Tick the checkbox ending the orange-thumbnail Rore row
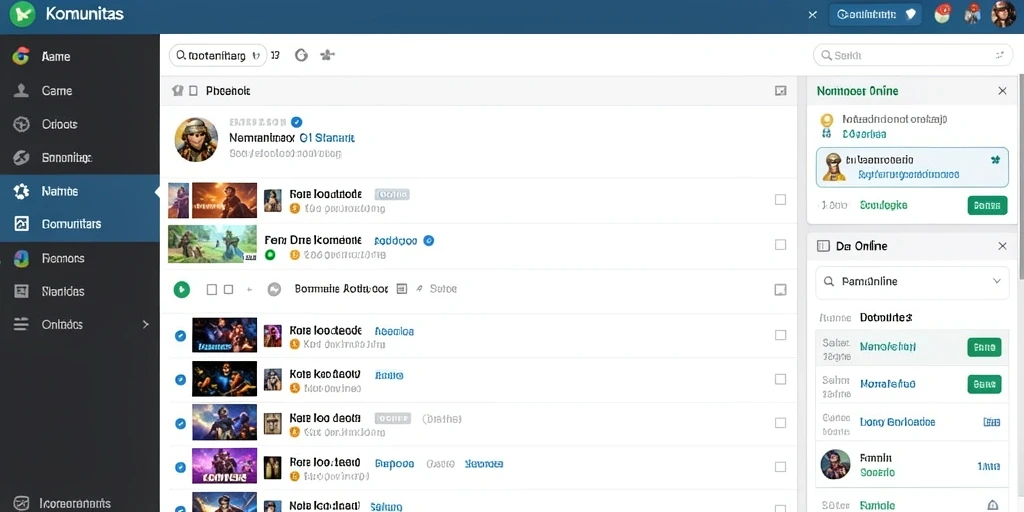The width and height of the screenshot is (1024, 512). tap(780, 200)
